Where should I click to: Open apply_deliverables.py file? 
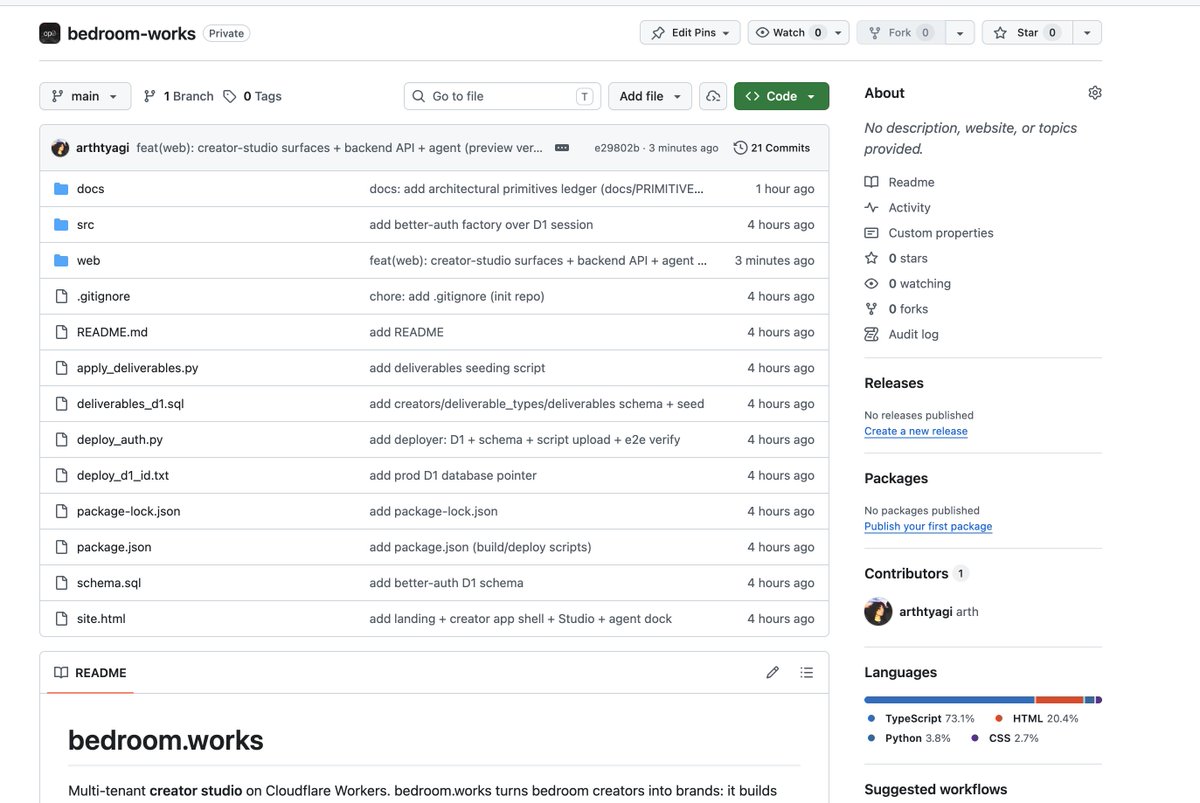tap(137, 368)
